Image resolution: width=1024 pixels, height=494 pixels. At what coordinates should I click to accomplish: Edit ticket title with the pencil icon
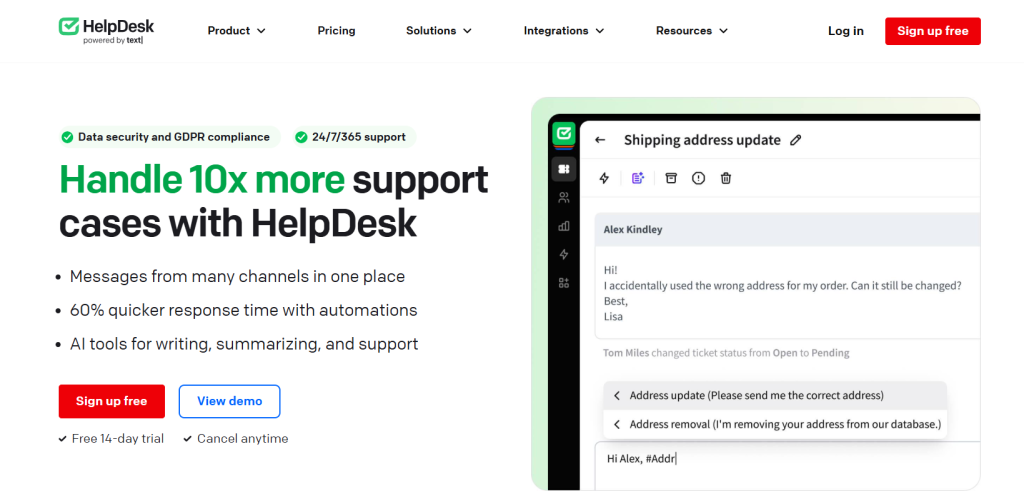click(x=795, y=140)
